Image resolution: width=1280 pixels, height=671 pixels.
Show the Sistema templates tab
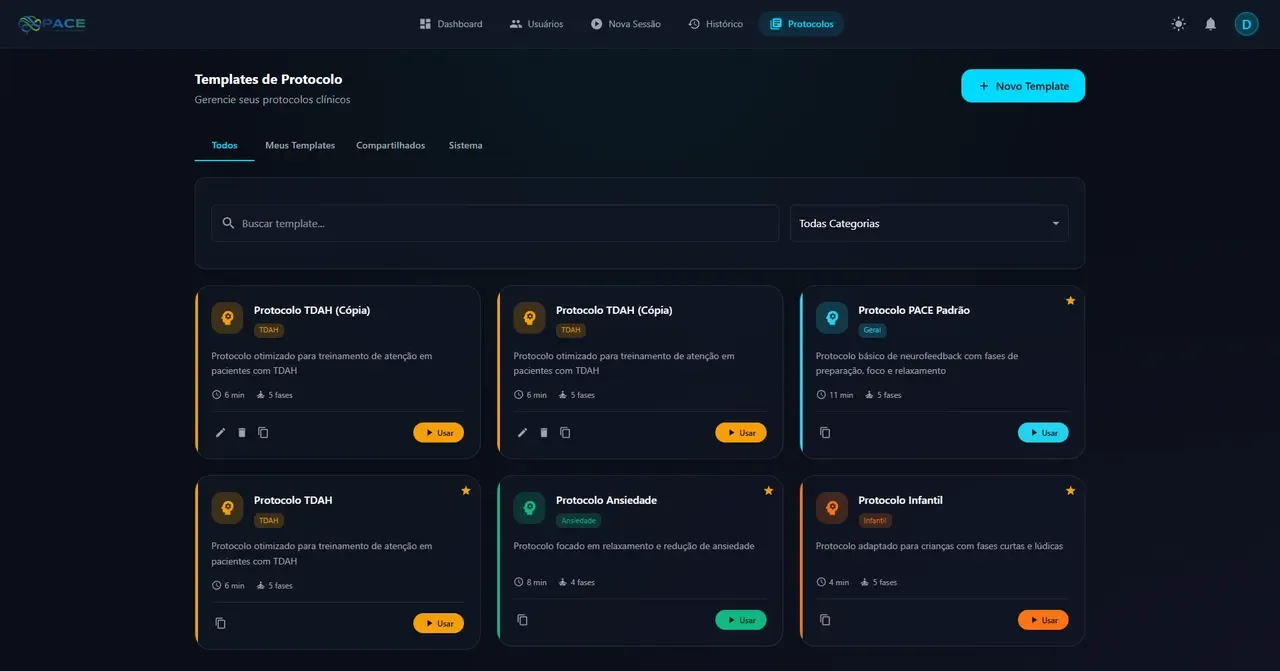click(466, 145)
